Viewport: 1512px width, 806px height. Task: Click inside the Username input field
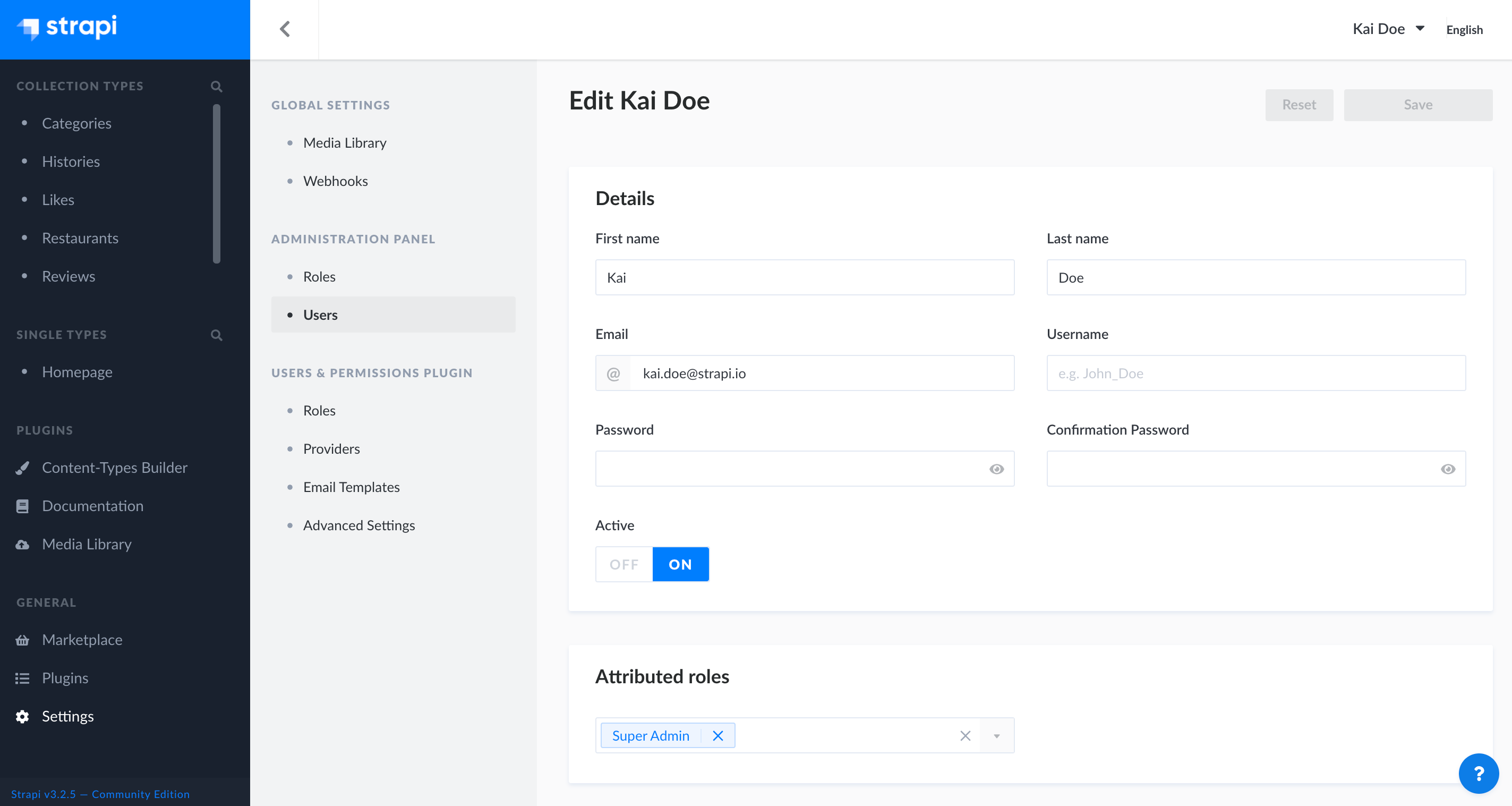point(1255,373)
